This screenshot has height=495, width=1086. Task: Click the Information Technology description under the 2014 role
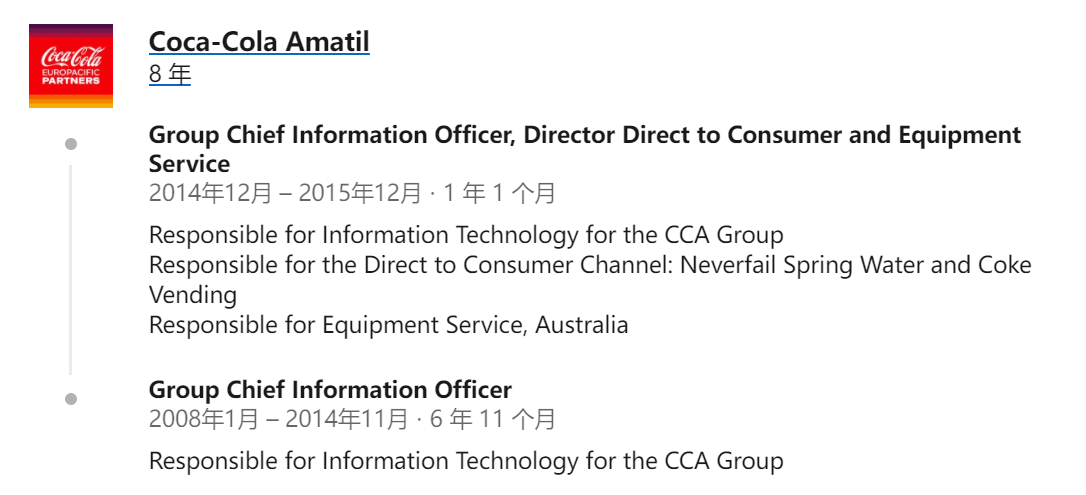tap(466, 235)
